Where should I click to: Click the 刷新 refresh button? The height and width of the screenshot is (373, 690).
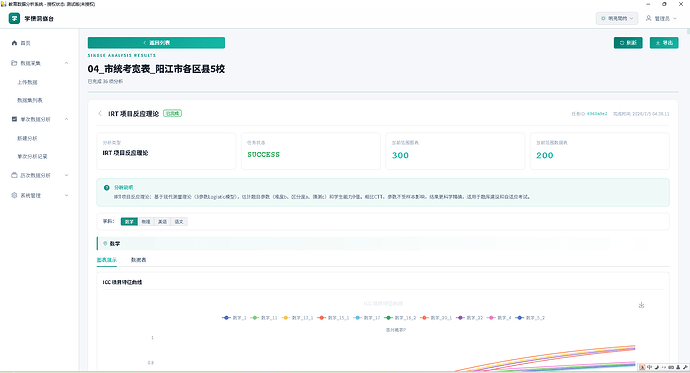(x=628, y=43)
